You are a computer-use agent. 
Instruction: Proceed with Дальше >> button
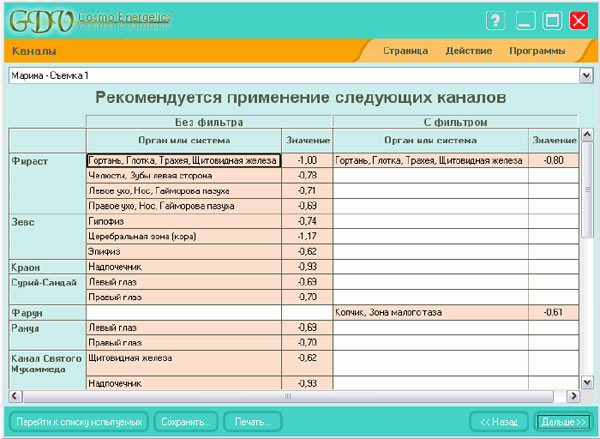[563, 422]
